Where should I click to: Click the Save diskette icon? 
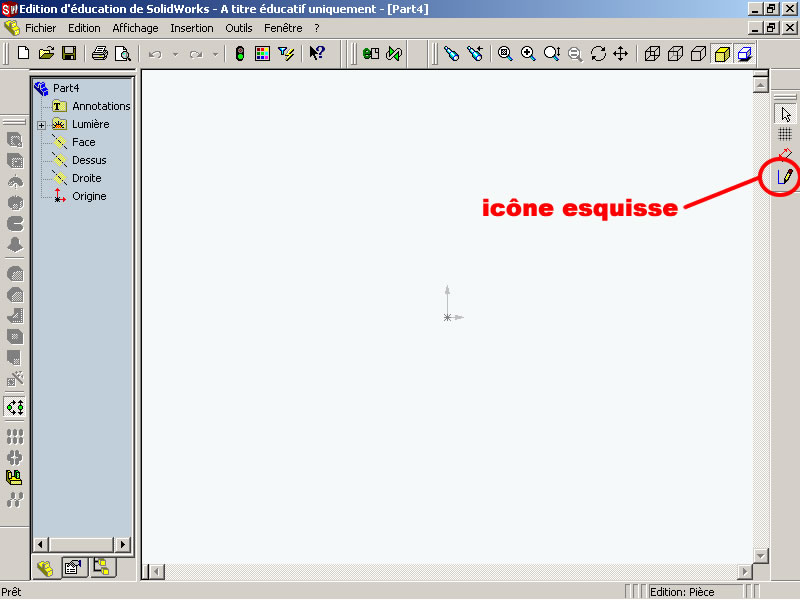coord(69,53)
